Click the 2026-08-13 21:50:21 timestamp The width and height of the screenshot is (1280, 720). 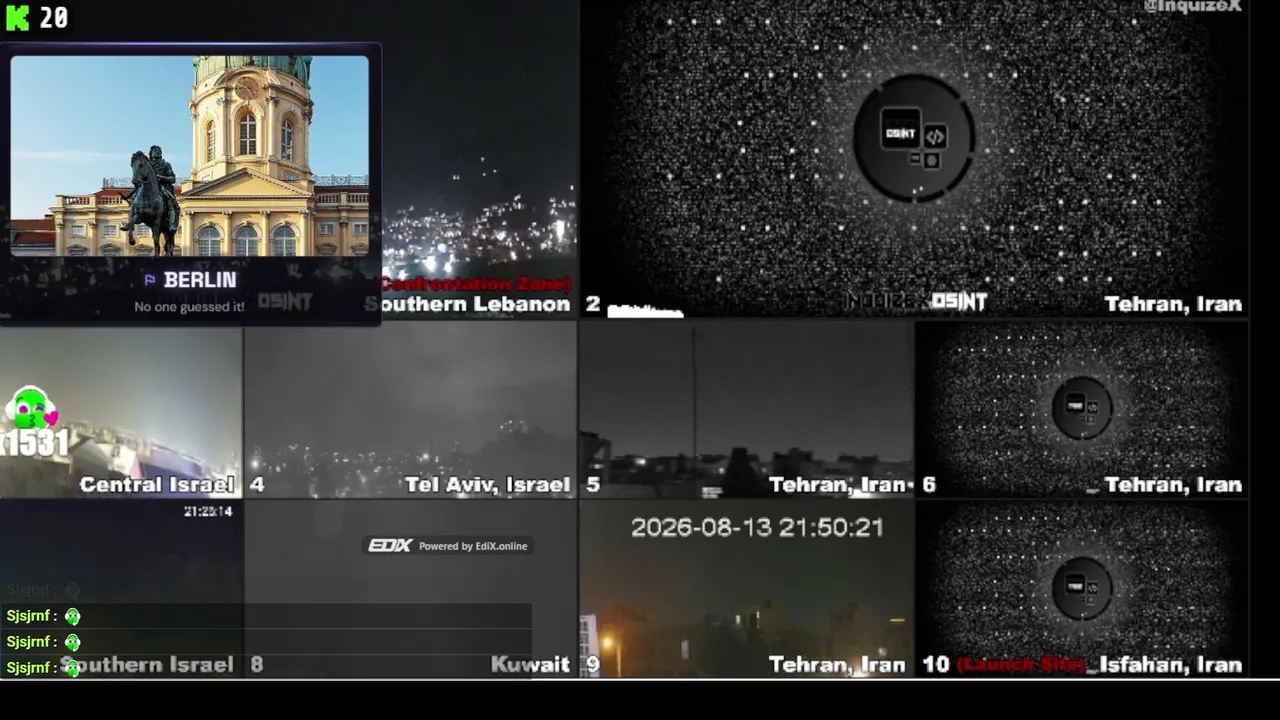757,527
